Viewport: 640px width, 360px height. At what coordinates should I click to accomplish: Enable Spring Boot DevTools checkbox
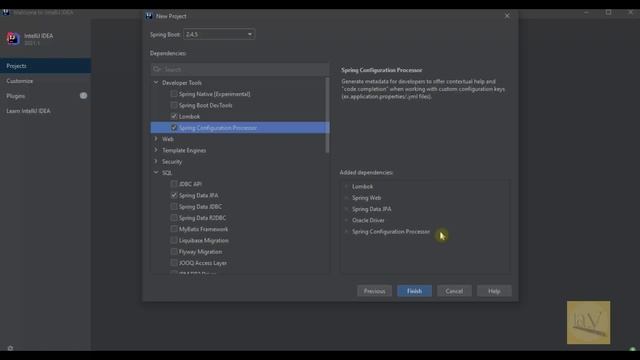[x=174, y=105]
